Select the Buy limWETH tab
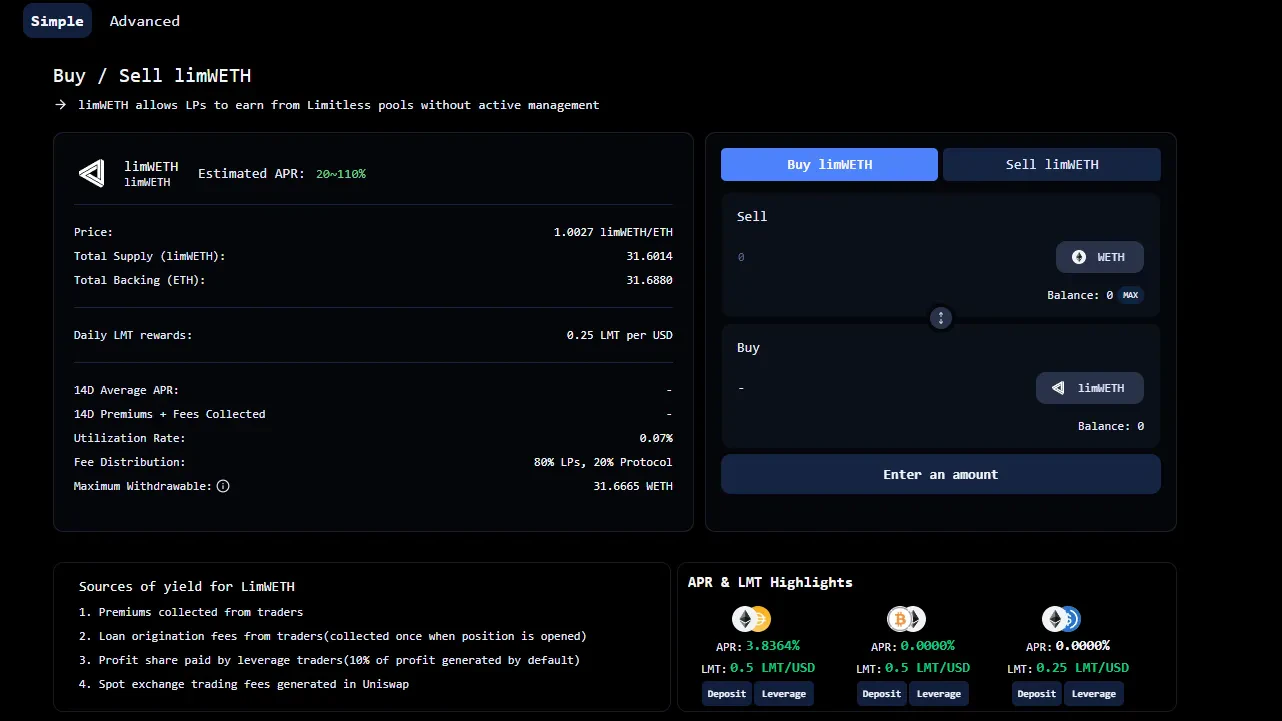Screen dimensions: 1282x721 (829, 165)
